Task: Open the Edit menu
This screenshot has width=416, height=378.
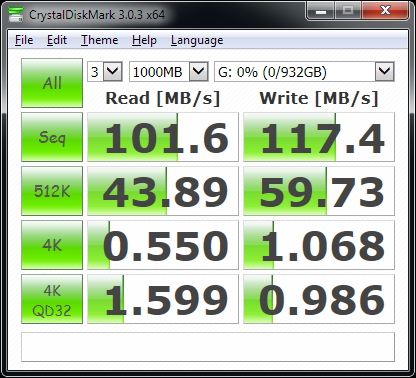Action: pyautogui.click(x=57, y=40)
